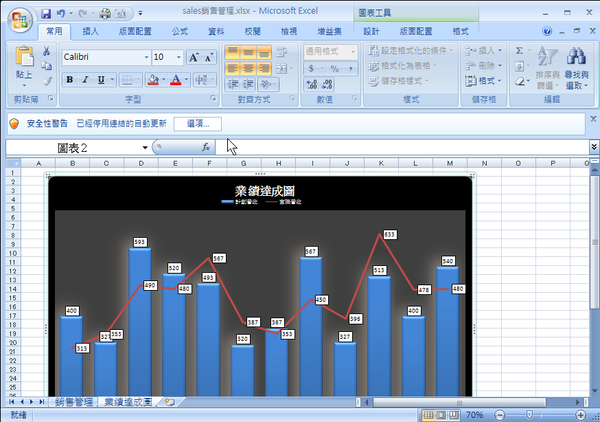Click the AutoSum sigma icon
Screen dimensions: 600x422
[519, 51]
